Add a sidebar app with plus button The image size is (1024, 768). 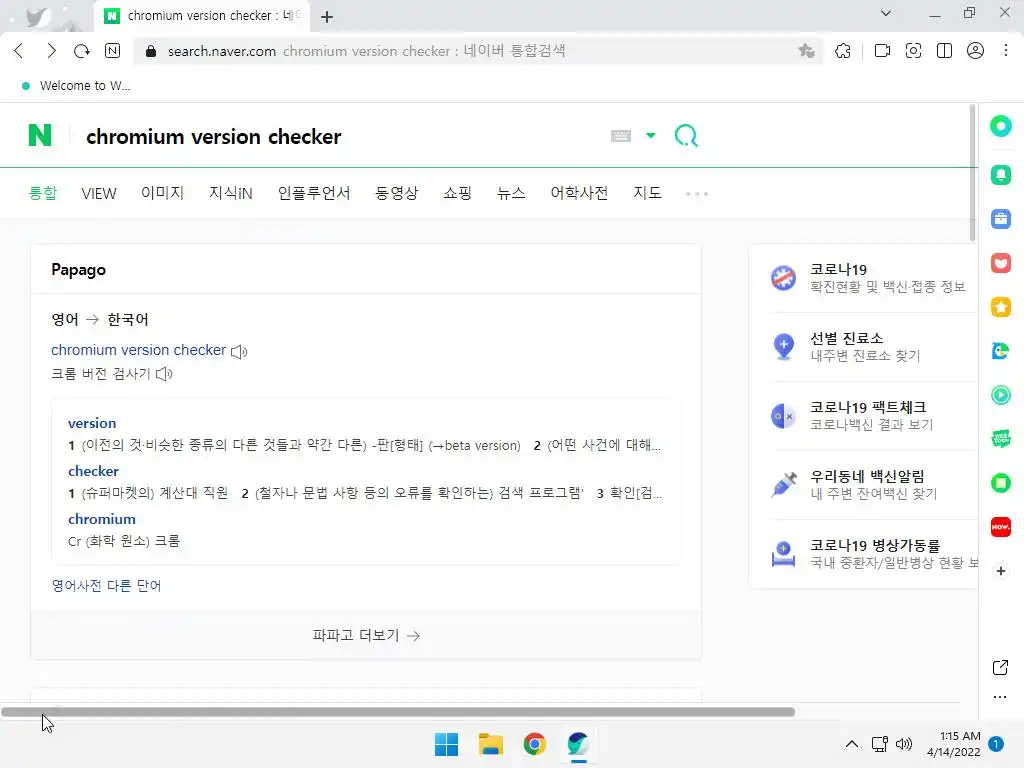[1000, 571]
